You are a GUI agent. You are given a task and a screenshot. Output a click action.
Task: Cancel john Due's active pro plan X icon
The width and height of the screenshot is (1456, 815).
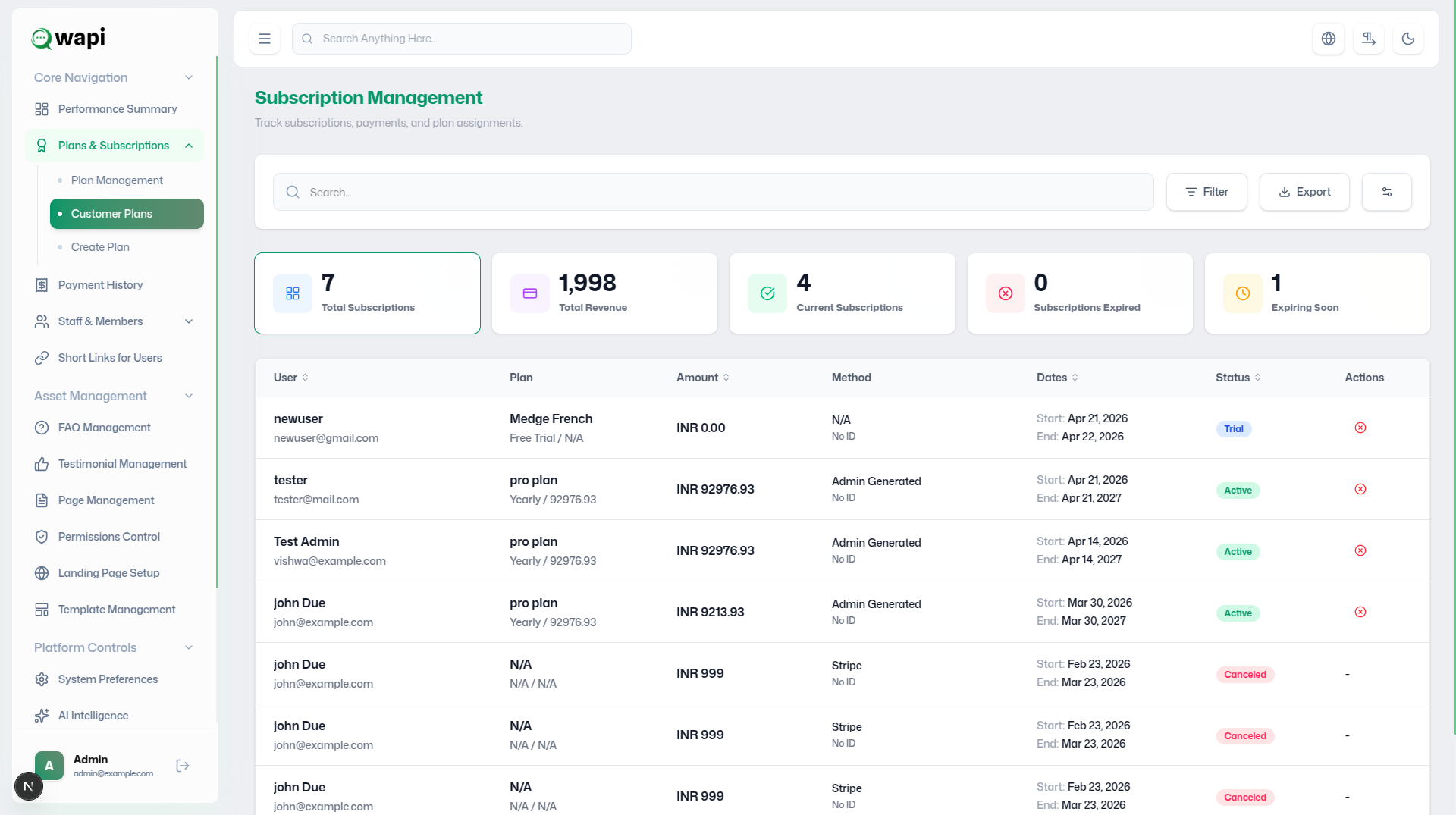[x=1360, y=612]
